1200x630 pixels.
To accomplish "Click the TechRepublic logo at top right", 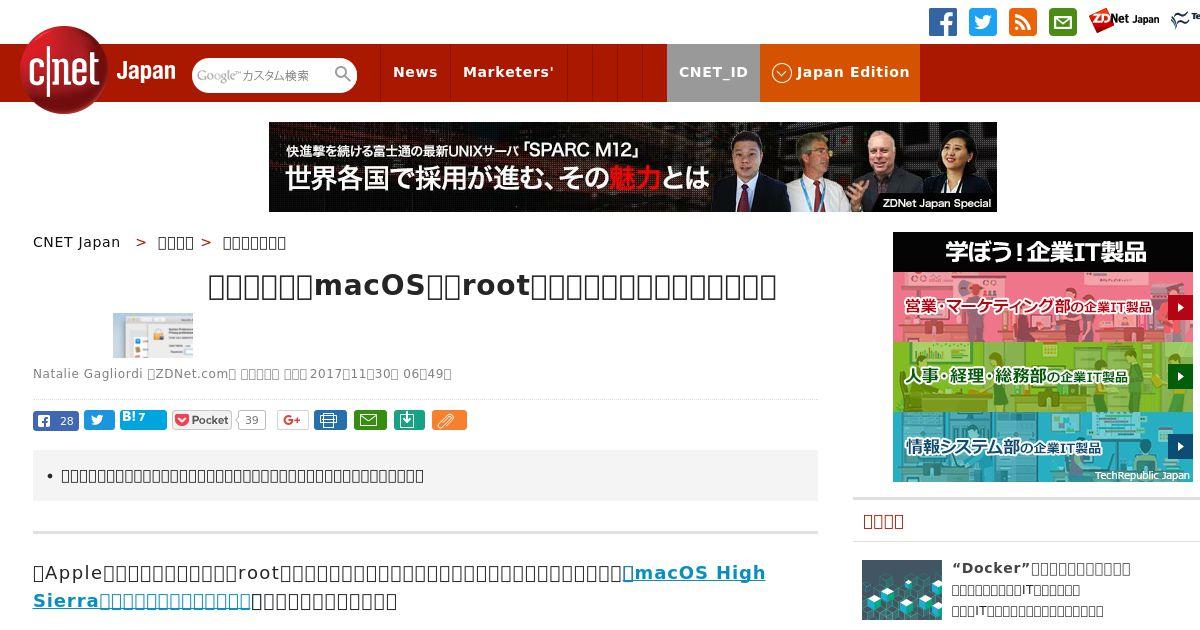I will pos(1185,19).
